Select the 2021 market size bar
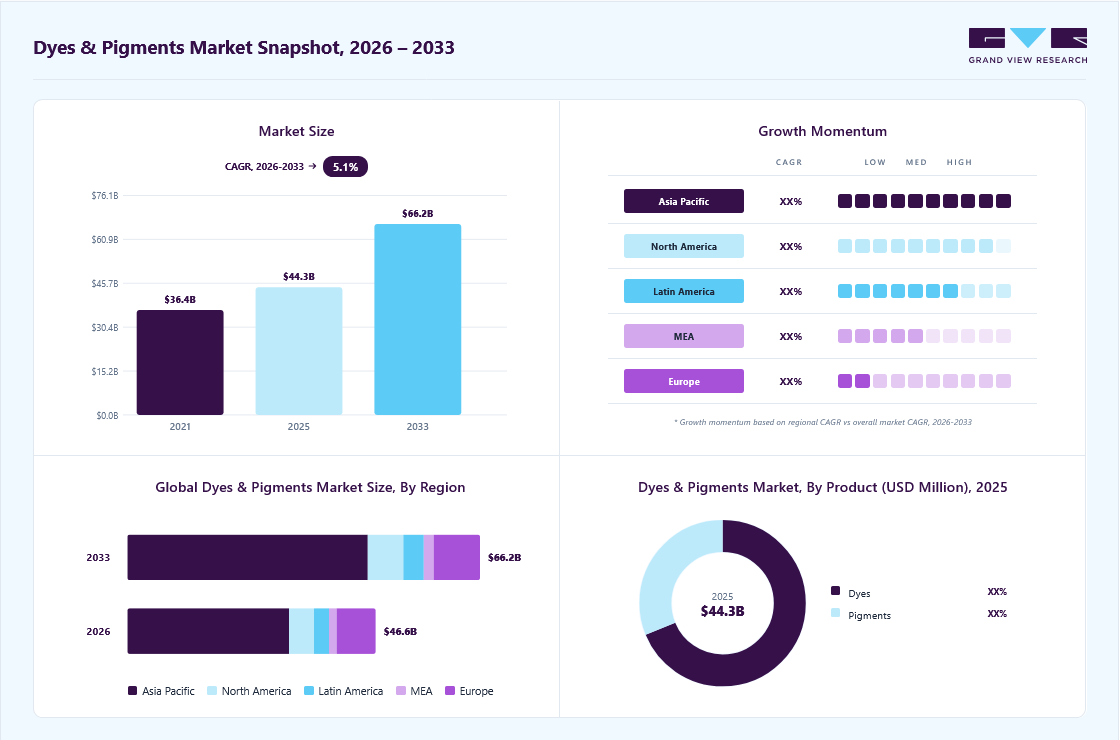The width and height of the screenshot is (1120, 740). pyautogui.click(x=180, y=362)
